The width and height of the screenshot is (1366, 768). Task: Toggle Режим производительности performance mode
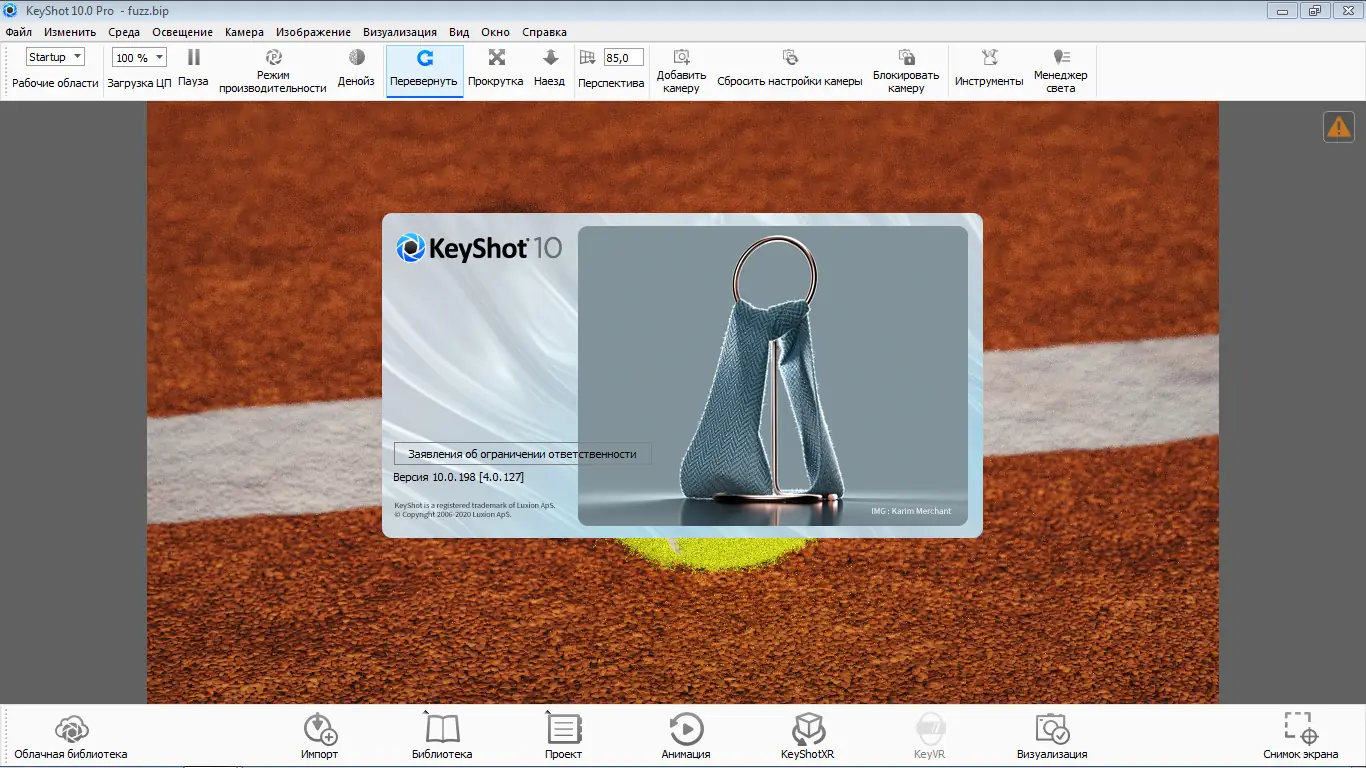click(x=273, y=71)
